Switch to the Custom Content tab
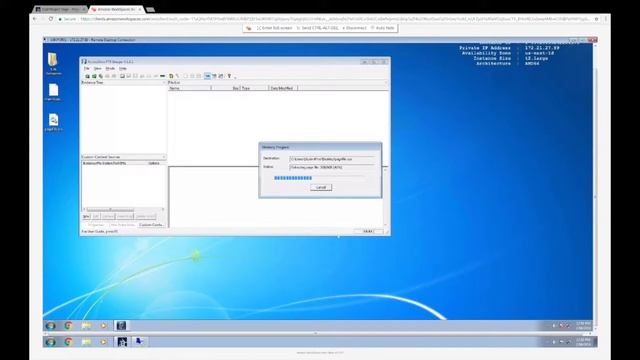Image resolution: width=640 pixels, height=360 pixels. (x=151, y=225)
